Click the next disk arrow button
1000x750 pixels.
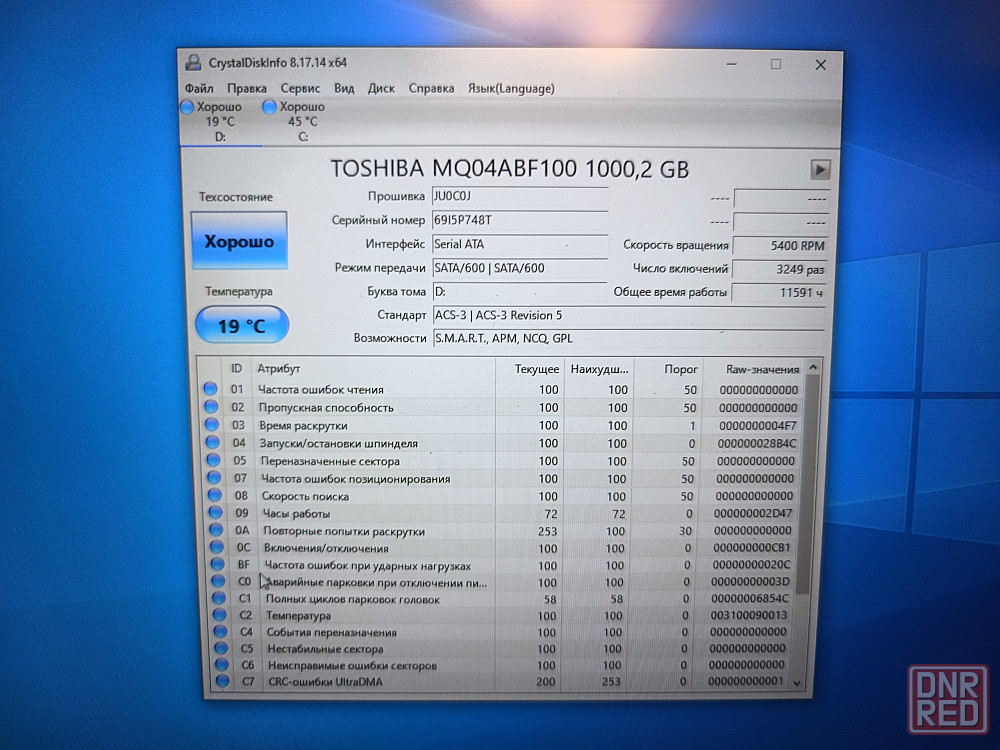coord(820,170)
